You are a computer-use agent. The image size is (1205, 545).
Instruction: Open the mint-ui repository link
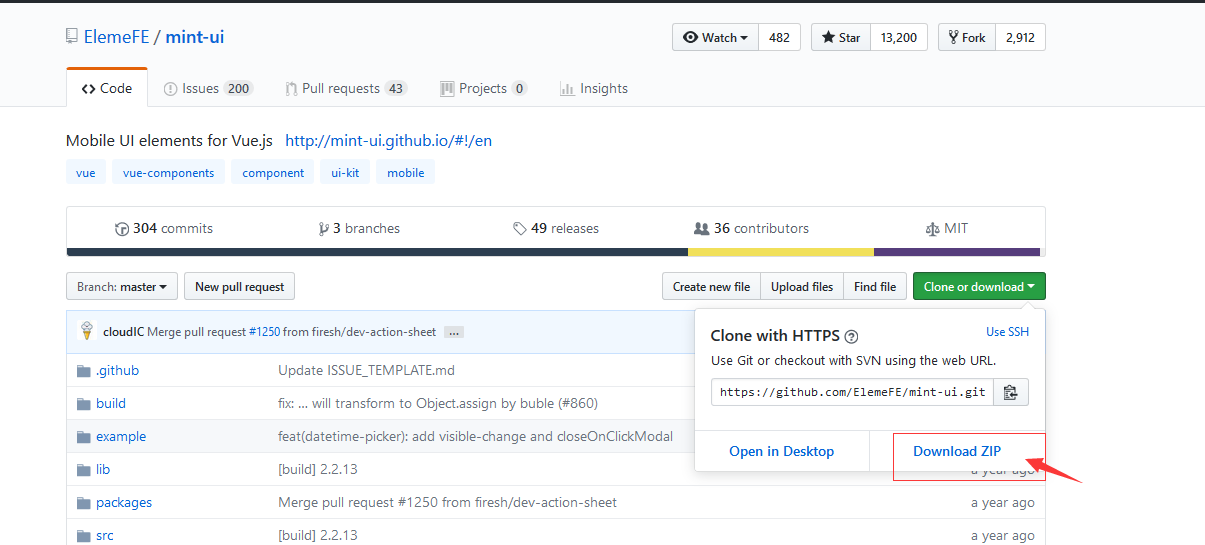(x=195, y=37)
